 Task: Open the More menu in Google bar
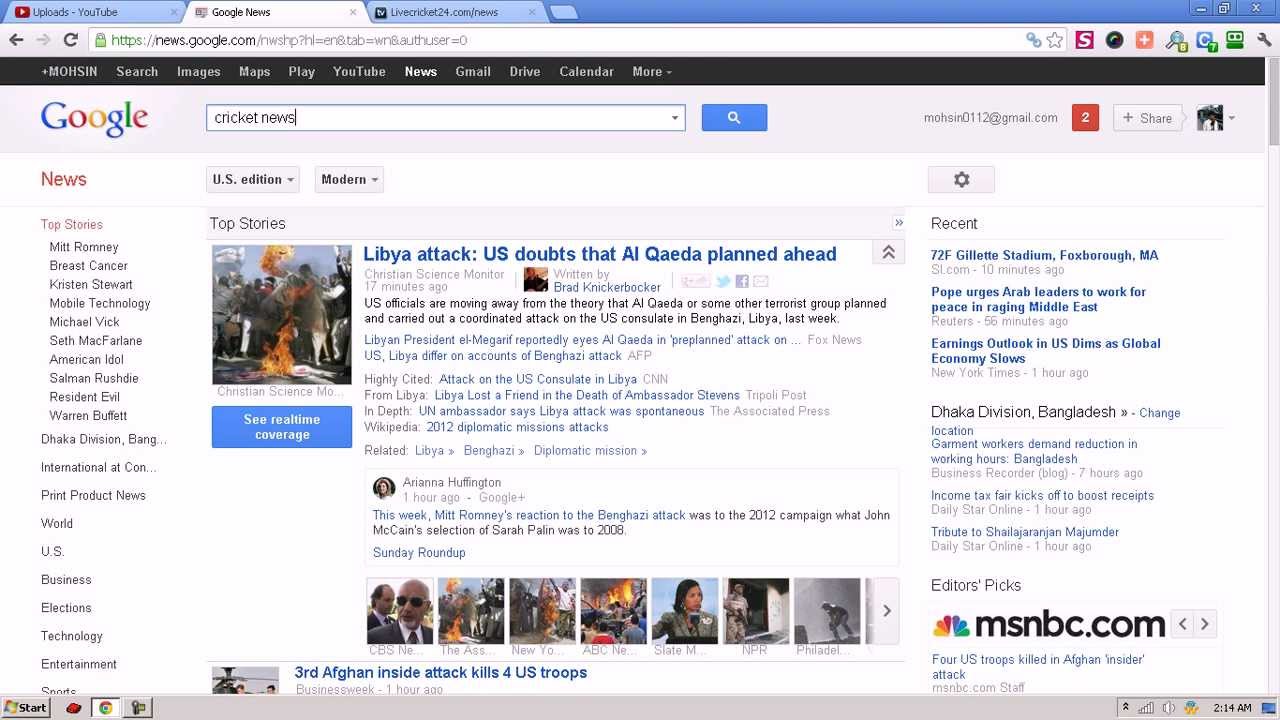(x=652, y=71)
